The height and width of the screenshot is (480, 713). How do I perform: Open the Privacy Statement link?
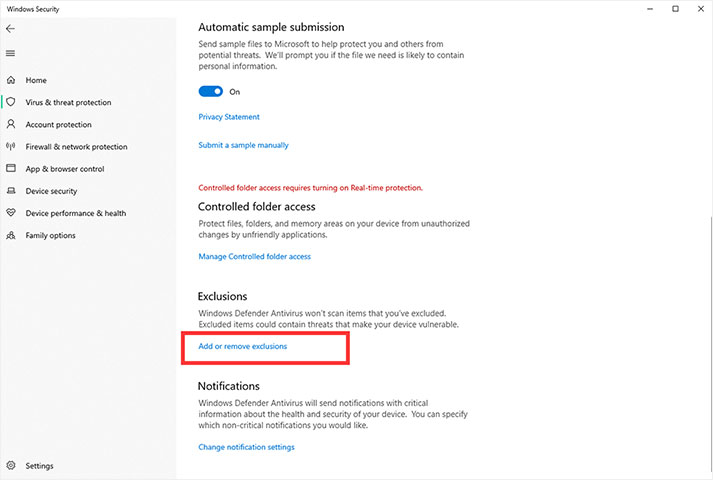pos(229,117)
